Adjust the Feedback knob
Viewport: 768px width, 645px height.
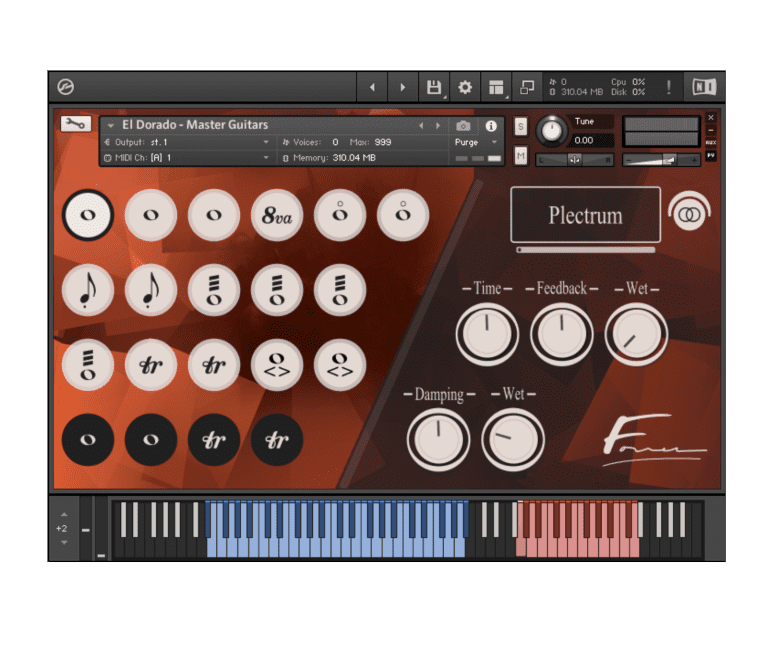(x=562, y=334)
